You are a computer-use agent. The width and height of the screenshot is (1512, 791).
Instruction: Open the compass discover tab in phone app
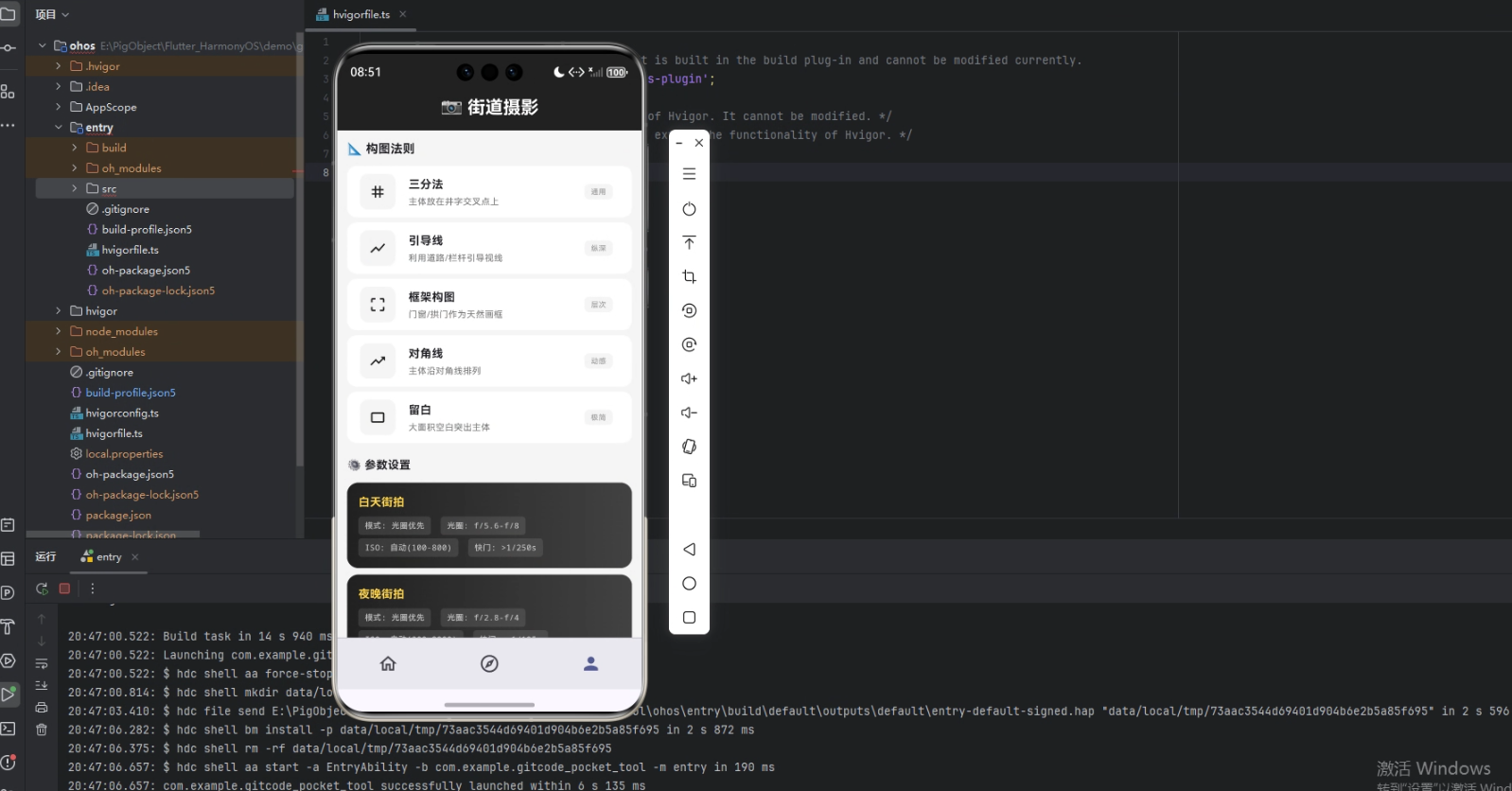tap(489, 664)
